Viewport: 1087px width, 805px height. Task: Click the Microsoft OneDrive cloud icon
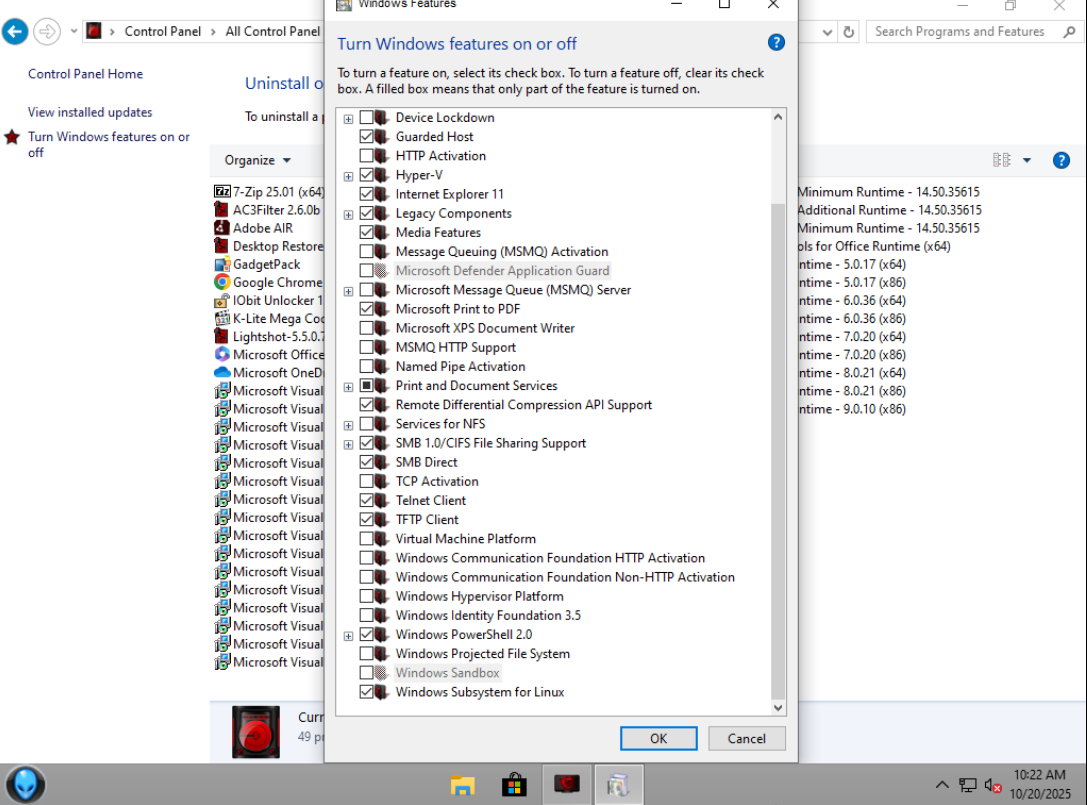pyautogui.click(x=222, y=372)
